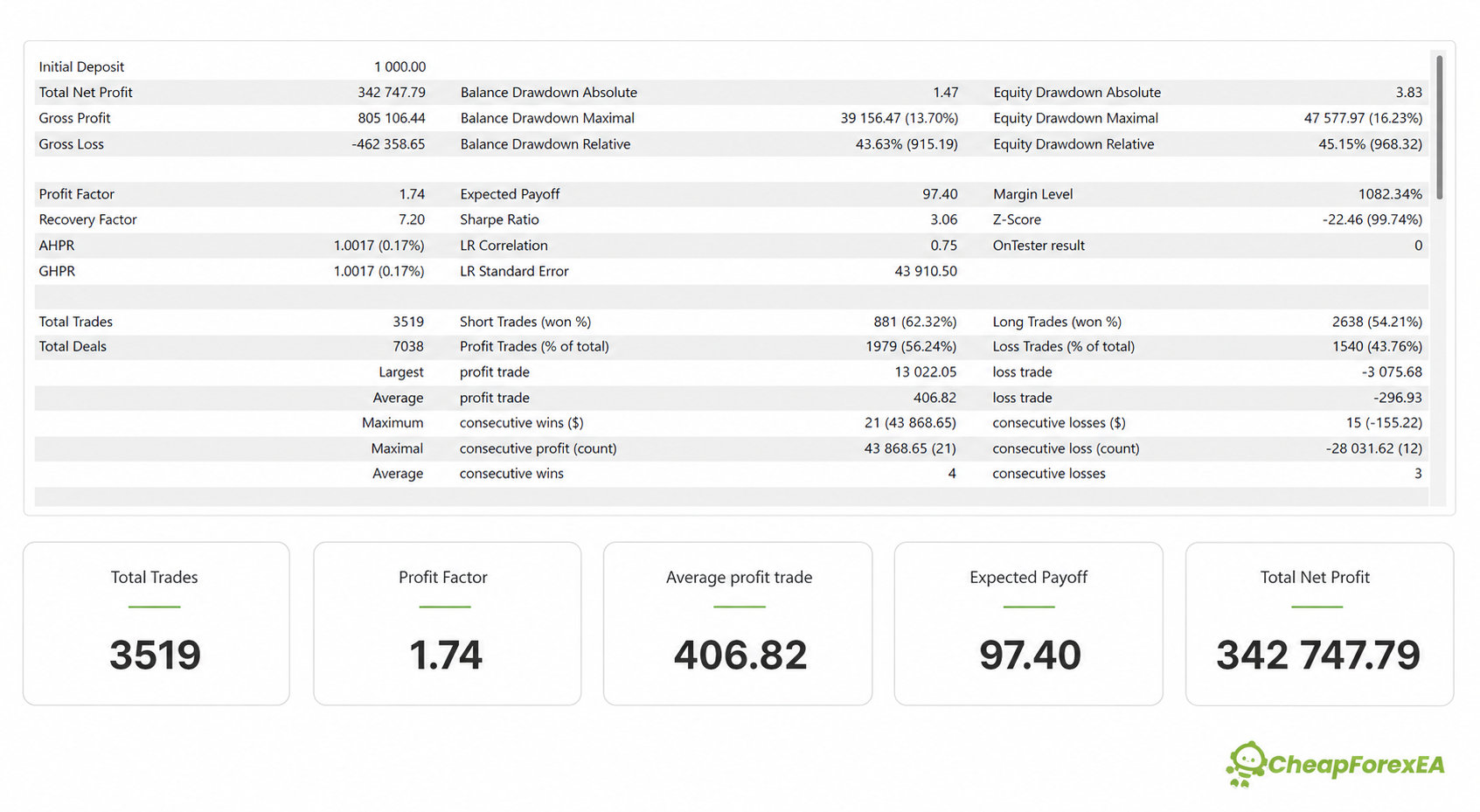
Task: Click the Gross Loss label
Action: click(x=71, y=144)
